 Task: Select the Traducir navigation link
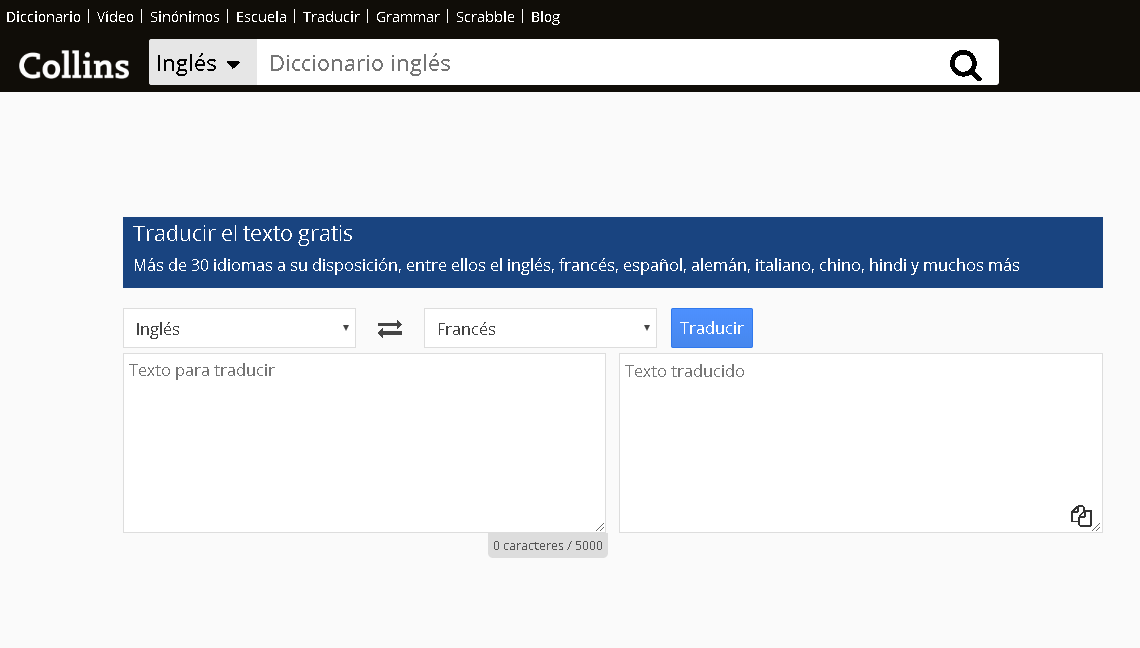[330, 16]
